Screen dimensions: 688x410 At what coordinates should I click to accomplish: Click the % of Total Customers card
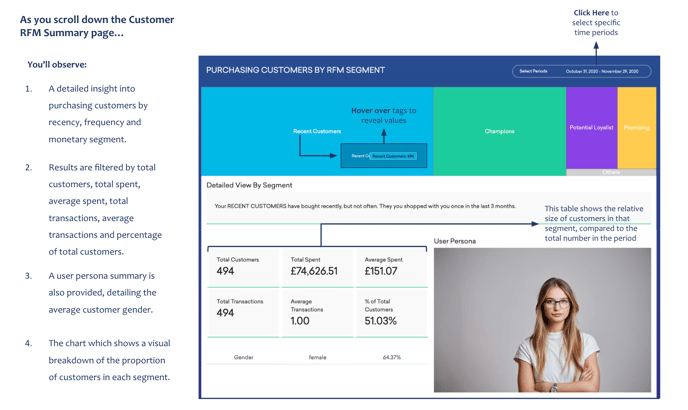[x=390, y=310]
